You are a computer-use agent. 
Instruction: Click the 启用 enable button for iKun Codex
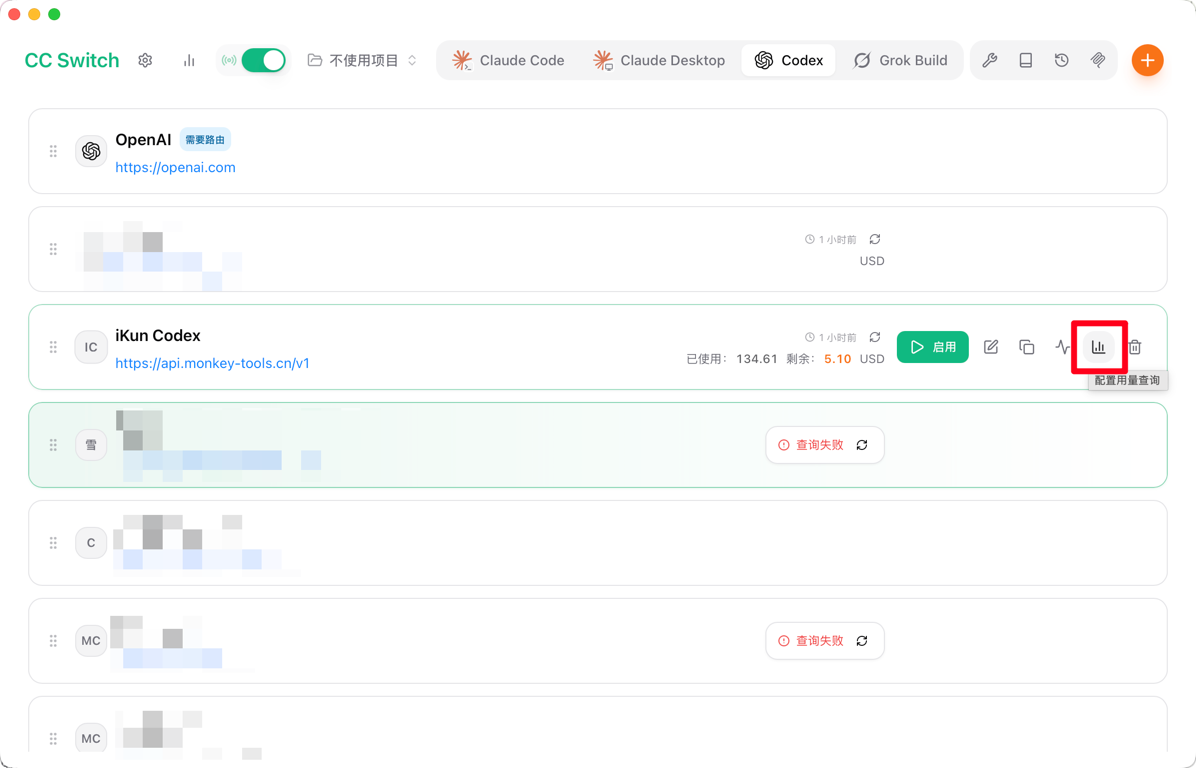pos(933,347)
